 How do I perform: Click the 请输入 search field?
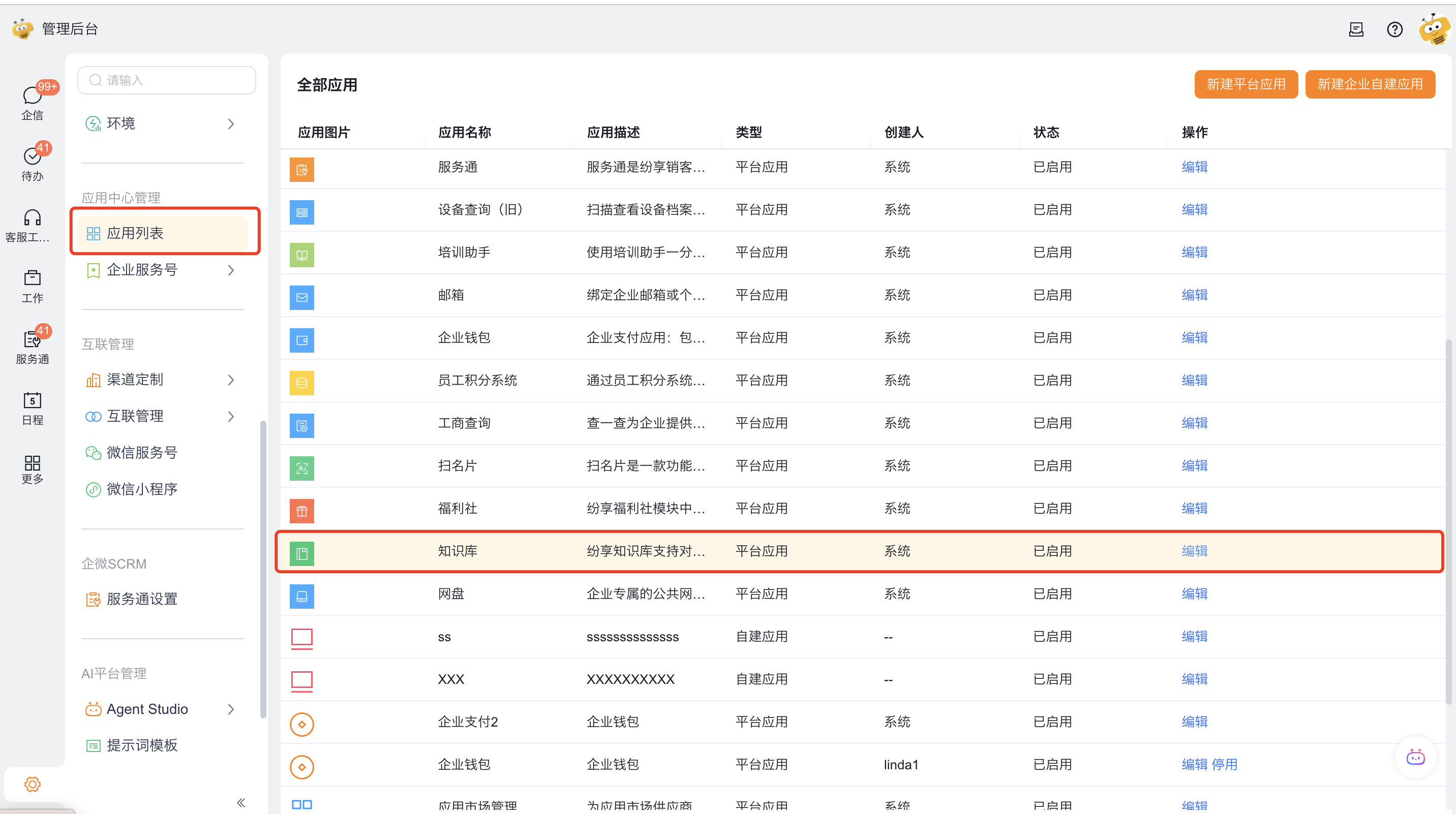point(167,80)
